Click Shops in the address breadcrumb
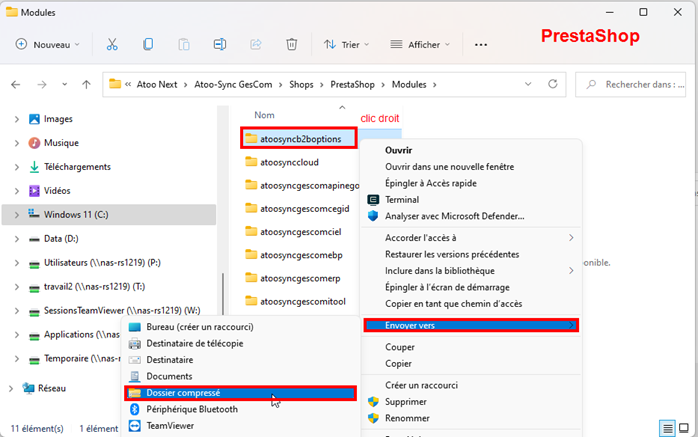Viewport: 698px width, 437px height. (301, 85)
